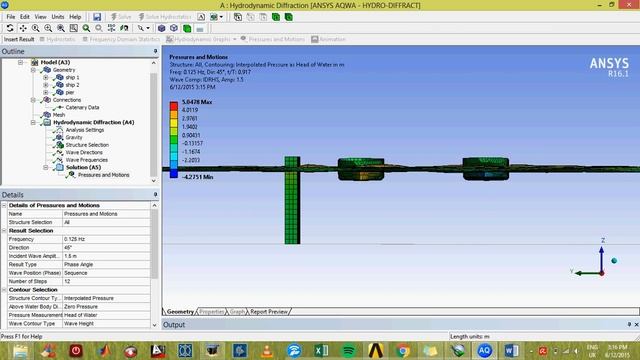Switch to the Report Preview tab

269,311
